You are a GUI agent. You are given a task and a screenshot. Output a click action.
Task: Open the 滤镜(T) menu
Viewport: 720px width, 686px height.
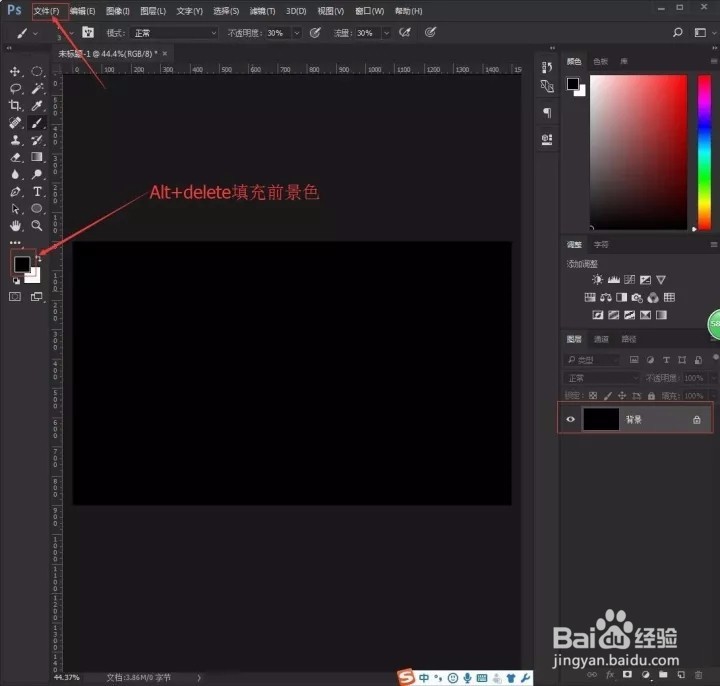(x=262, y=11)
